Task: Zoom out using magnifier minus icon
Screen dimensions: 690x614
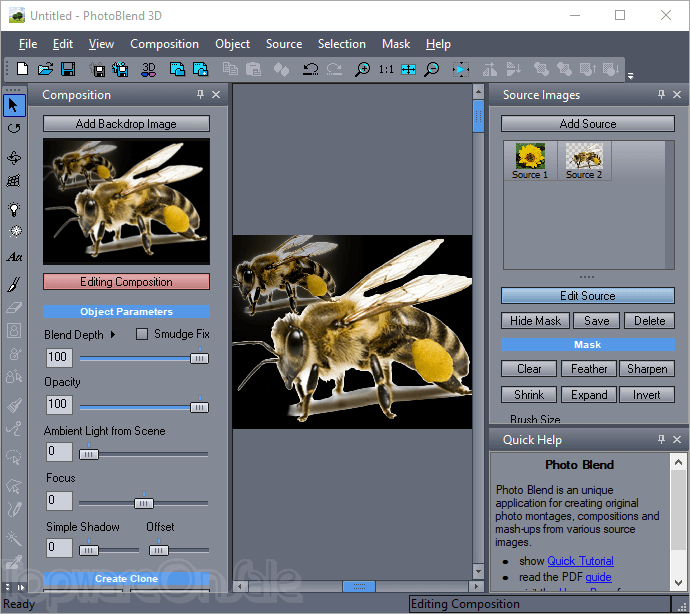Action: click(x=431, y=69)
